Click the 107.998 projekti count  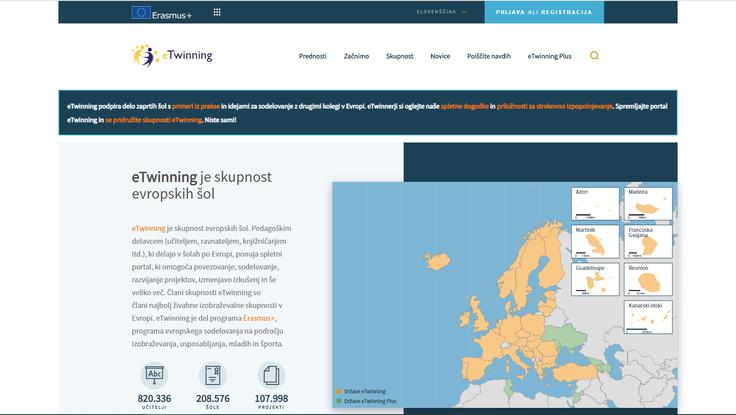tap(271, 401)
